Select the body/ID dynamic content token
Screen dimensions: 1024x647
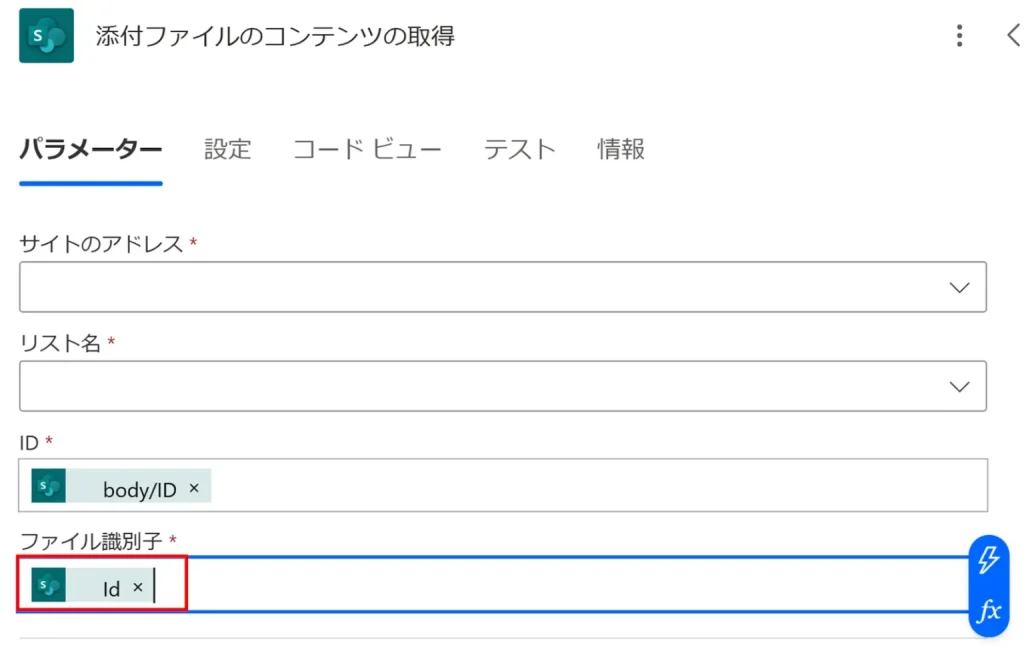[139, 489]
